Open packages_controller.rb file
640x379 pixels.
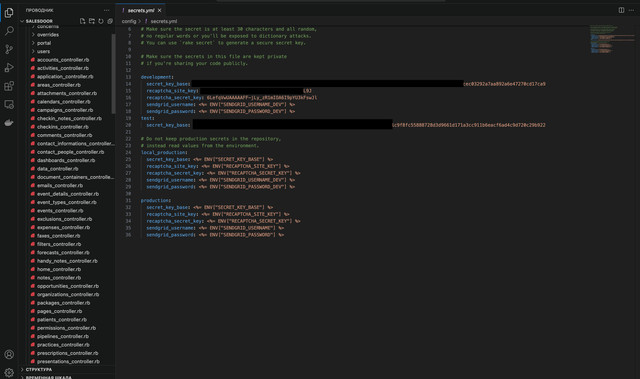click(x=63, y=303)
